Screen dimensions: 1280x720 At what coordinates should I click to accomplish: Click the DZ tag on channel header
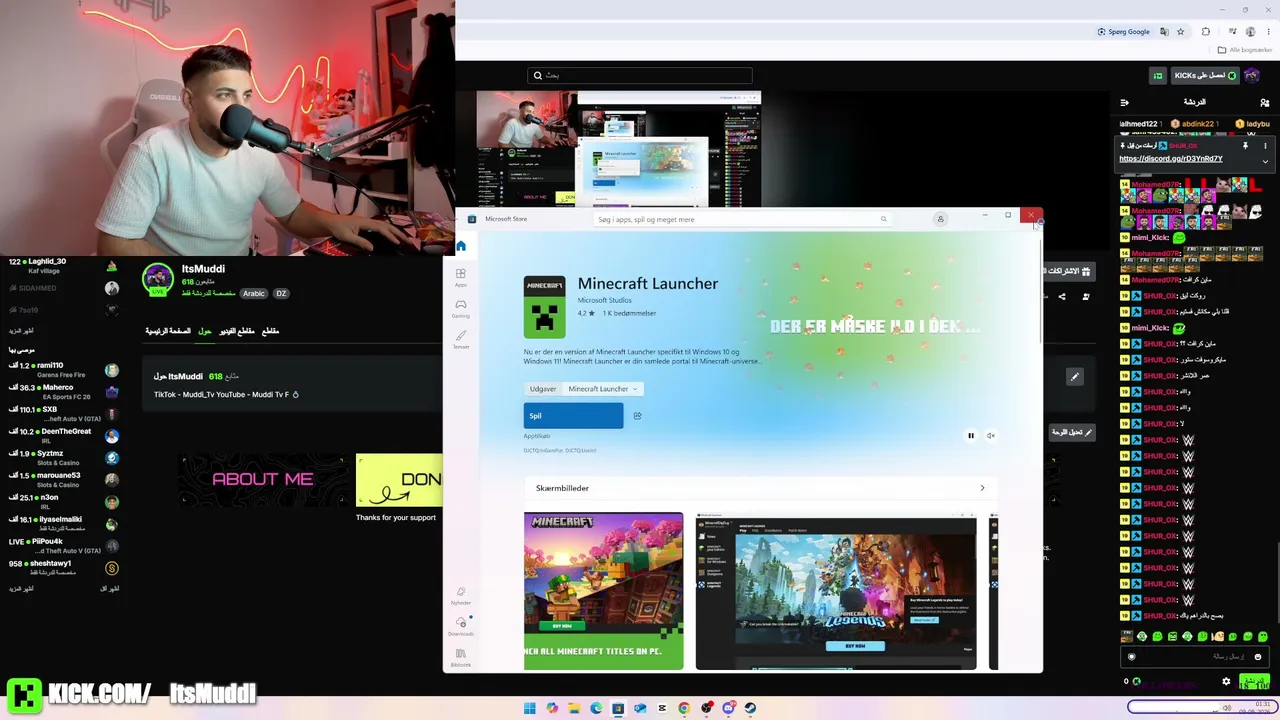(x=281, y=293)
